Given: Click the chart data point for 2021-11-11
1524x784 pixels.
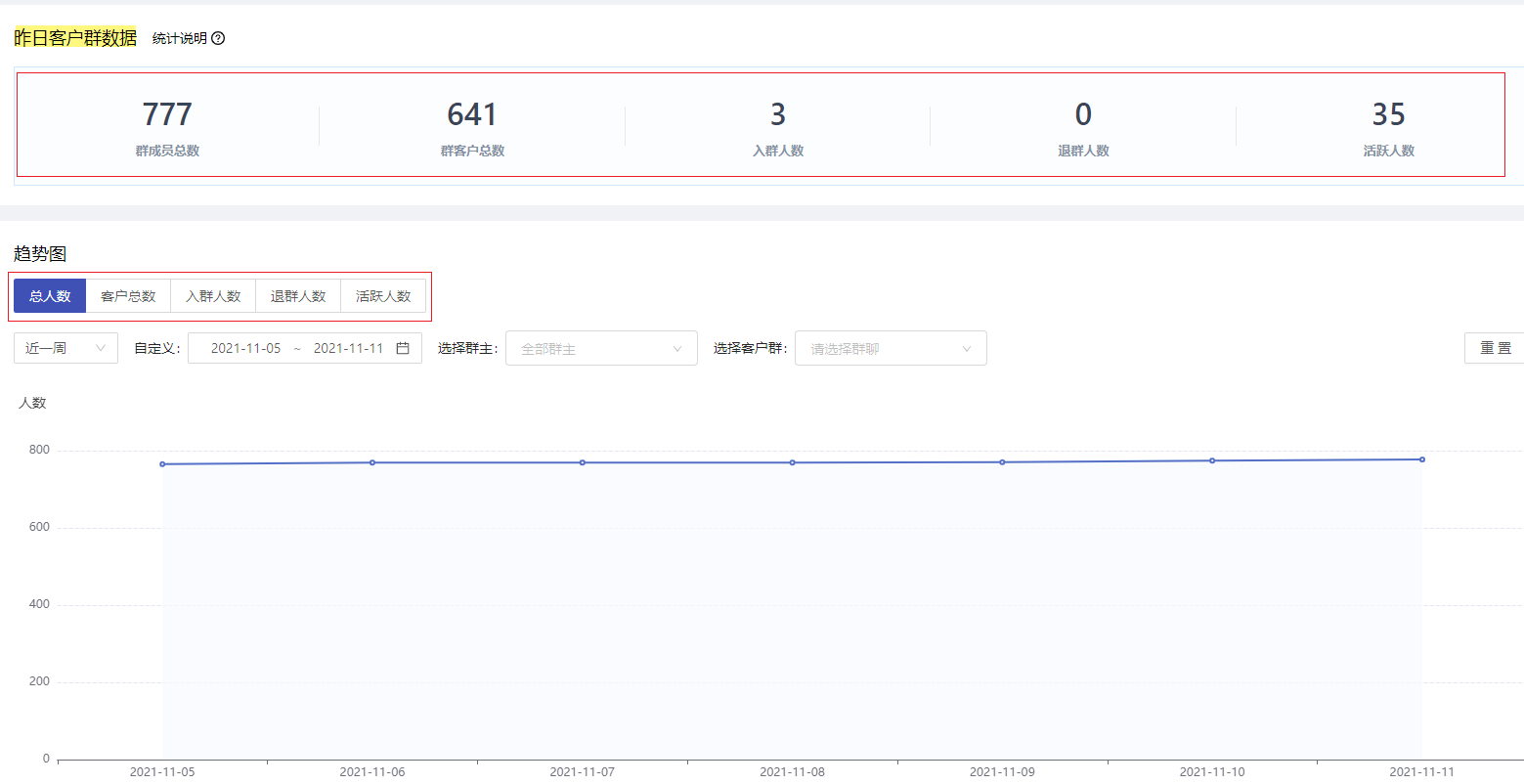Looking at the screenshot, I should pos(1422,459).
